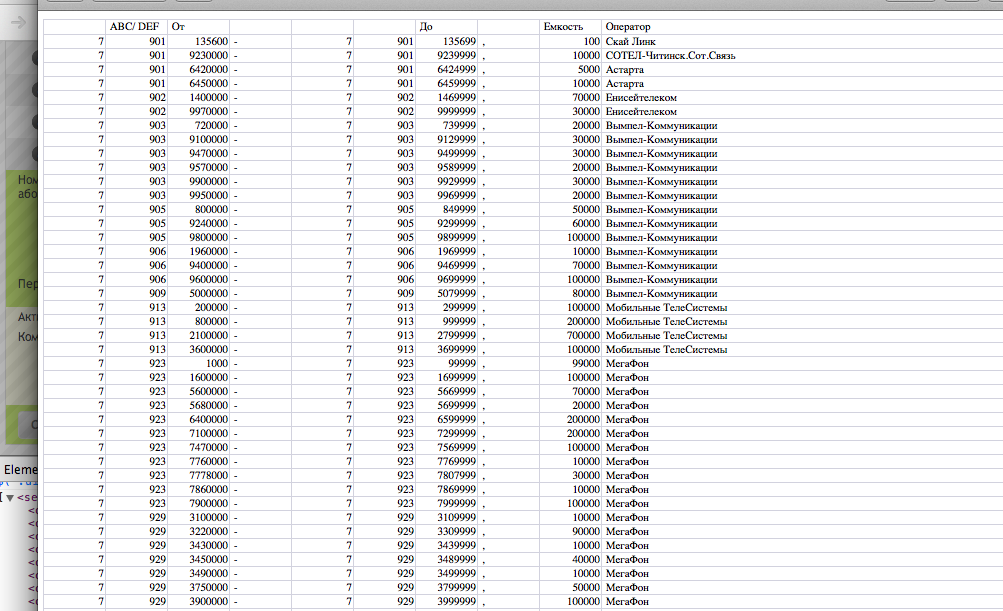Click the start number 7778000
1003x611 pixels.
coord(208,476)
